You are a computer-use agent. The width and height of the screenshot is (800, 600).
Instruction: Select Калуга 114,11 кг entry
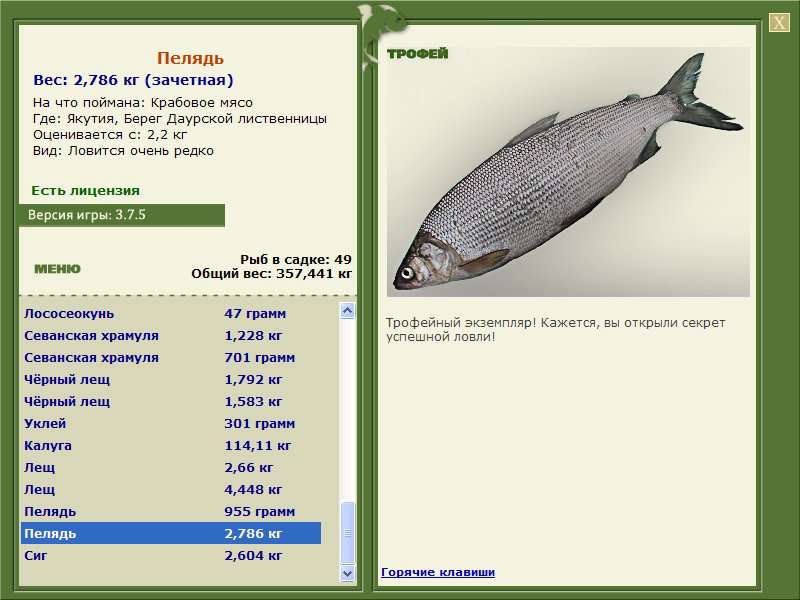click(170, 446)
